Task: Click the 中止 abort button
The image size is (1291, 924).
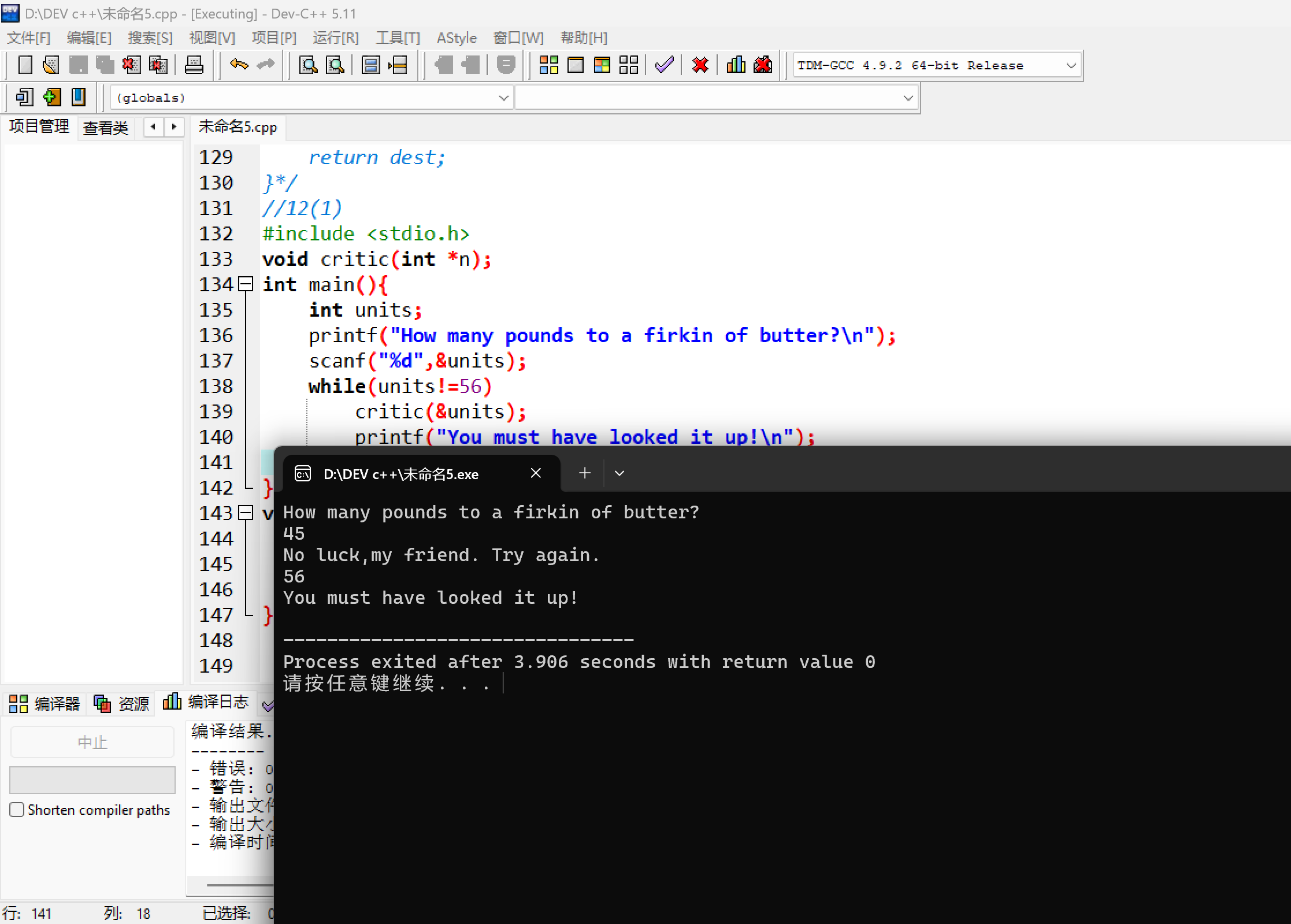Action: point(92,742)
